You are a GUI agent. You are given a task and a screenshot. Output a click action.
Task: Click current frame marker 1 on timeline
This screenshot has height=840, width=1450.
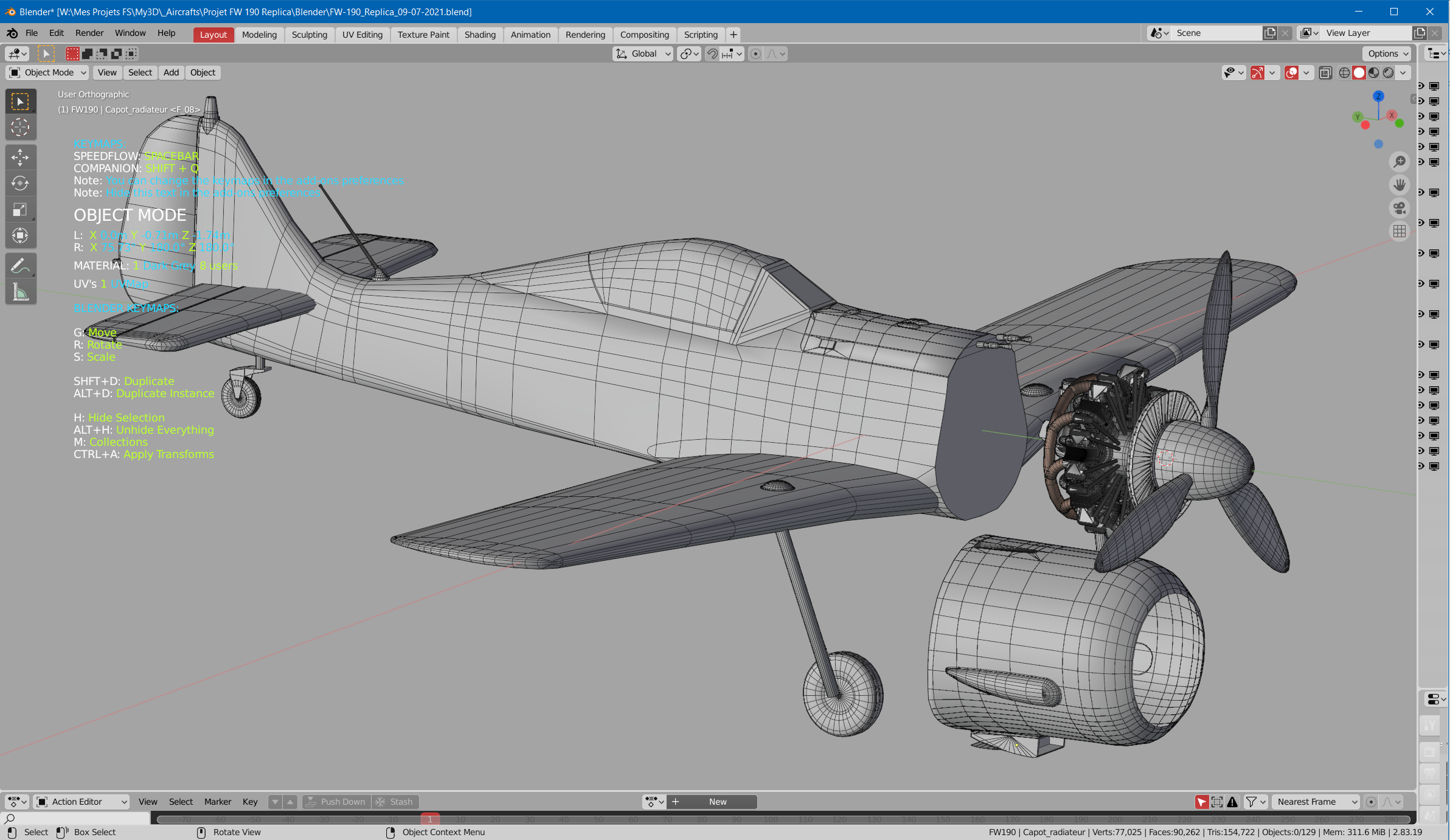430,819
